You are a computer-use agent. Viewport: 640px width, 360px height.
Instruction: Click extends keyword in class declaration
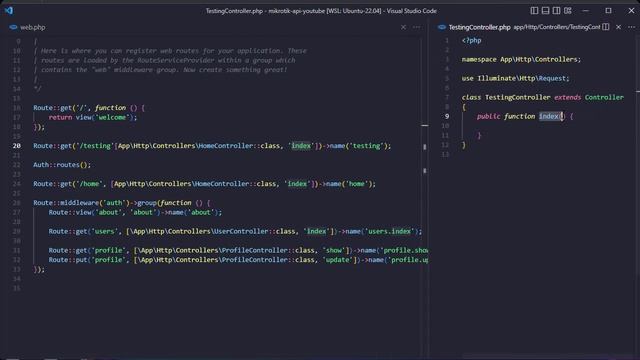(567, 98)
